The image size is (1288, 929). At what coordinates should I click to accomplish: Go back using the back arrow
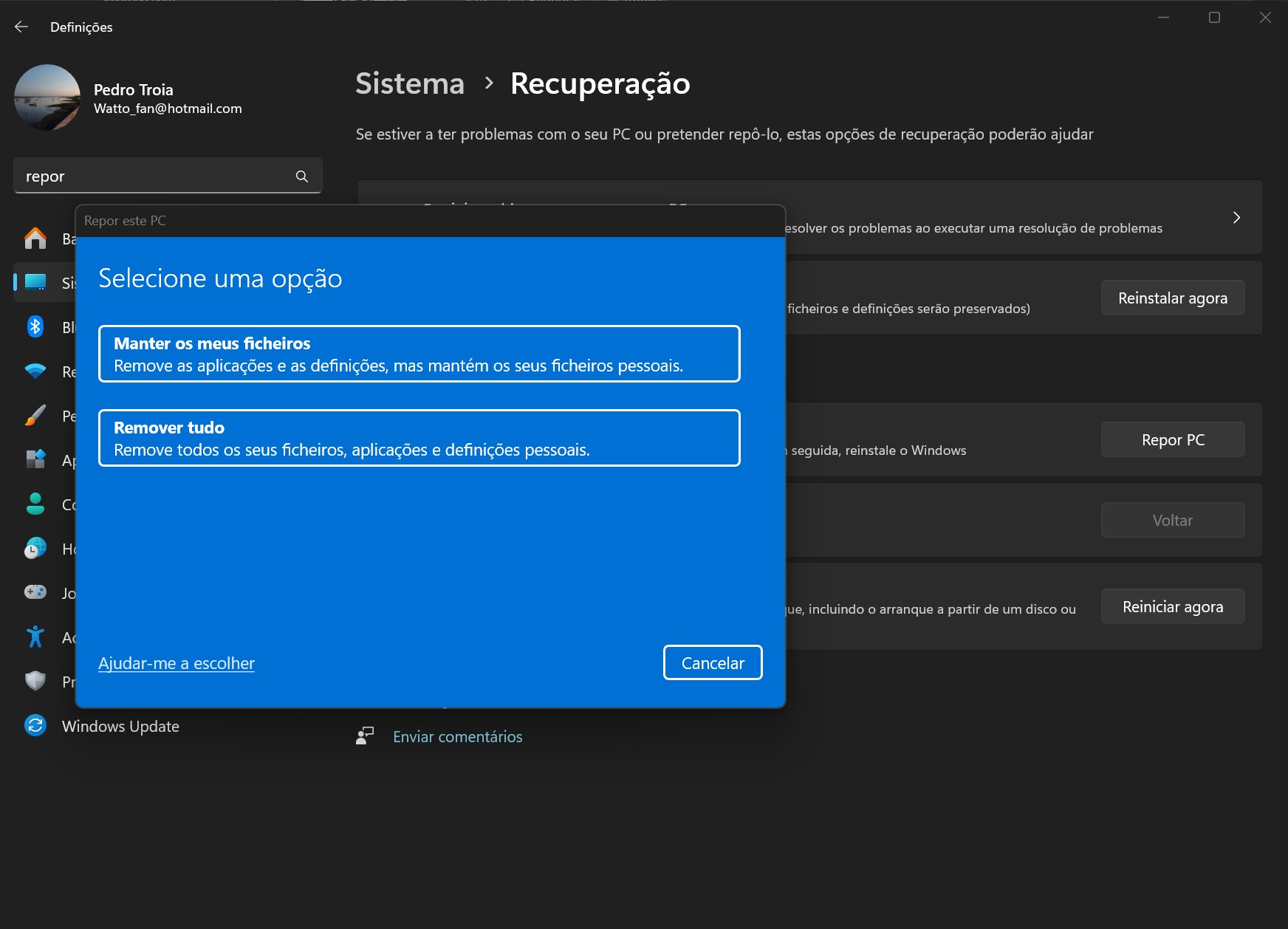coord(21,27)
